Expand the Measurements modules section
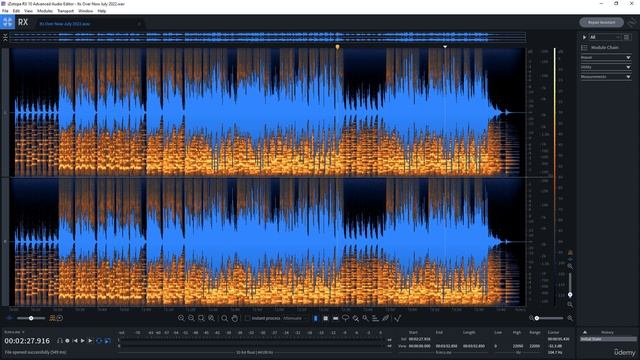 click(606, 76)
